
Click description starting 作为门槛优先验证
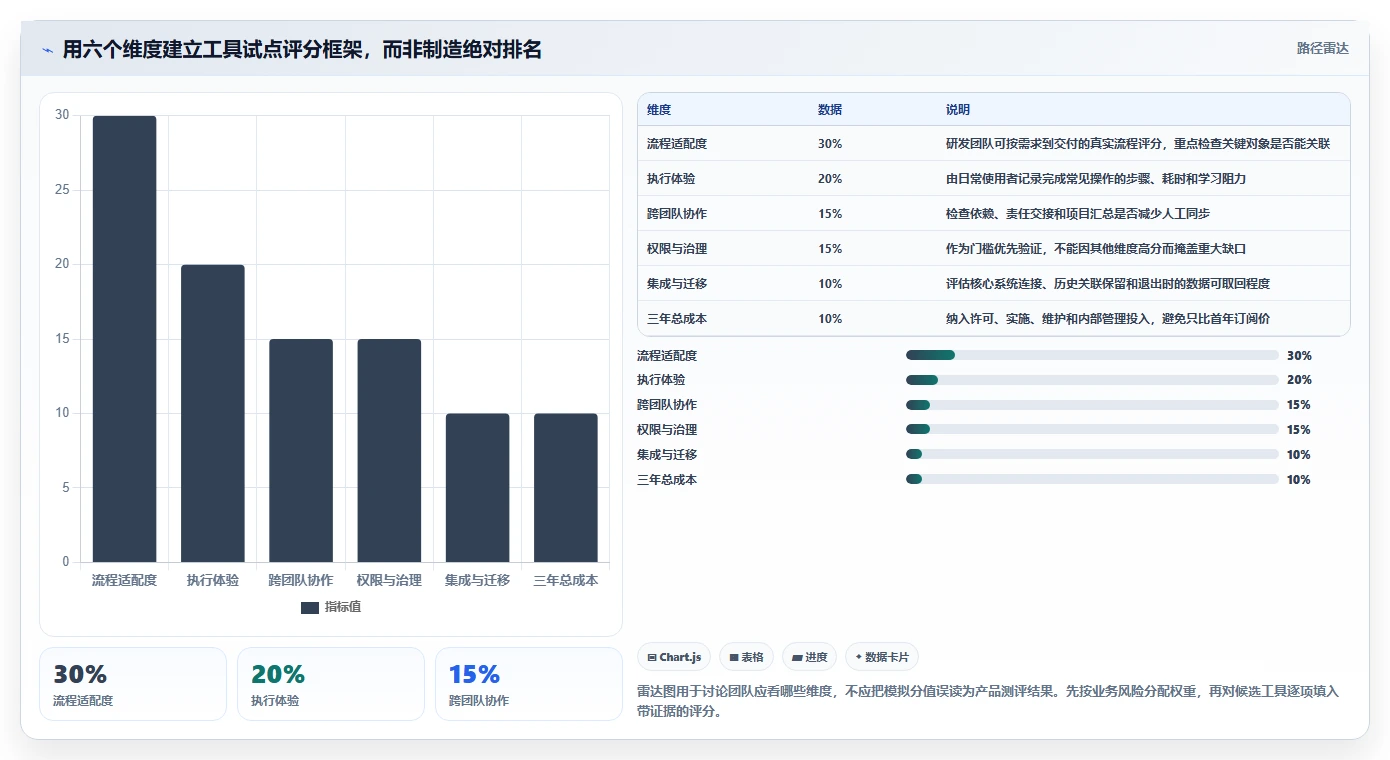click(1096, 249)
